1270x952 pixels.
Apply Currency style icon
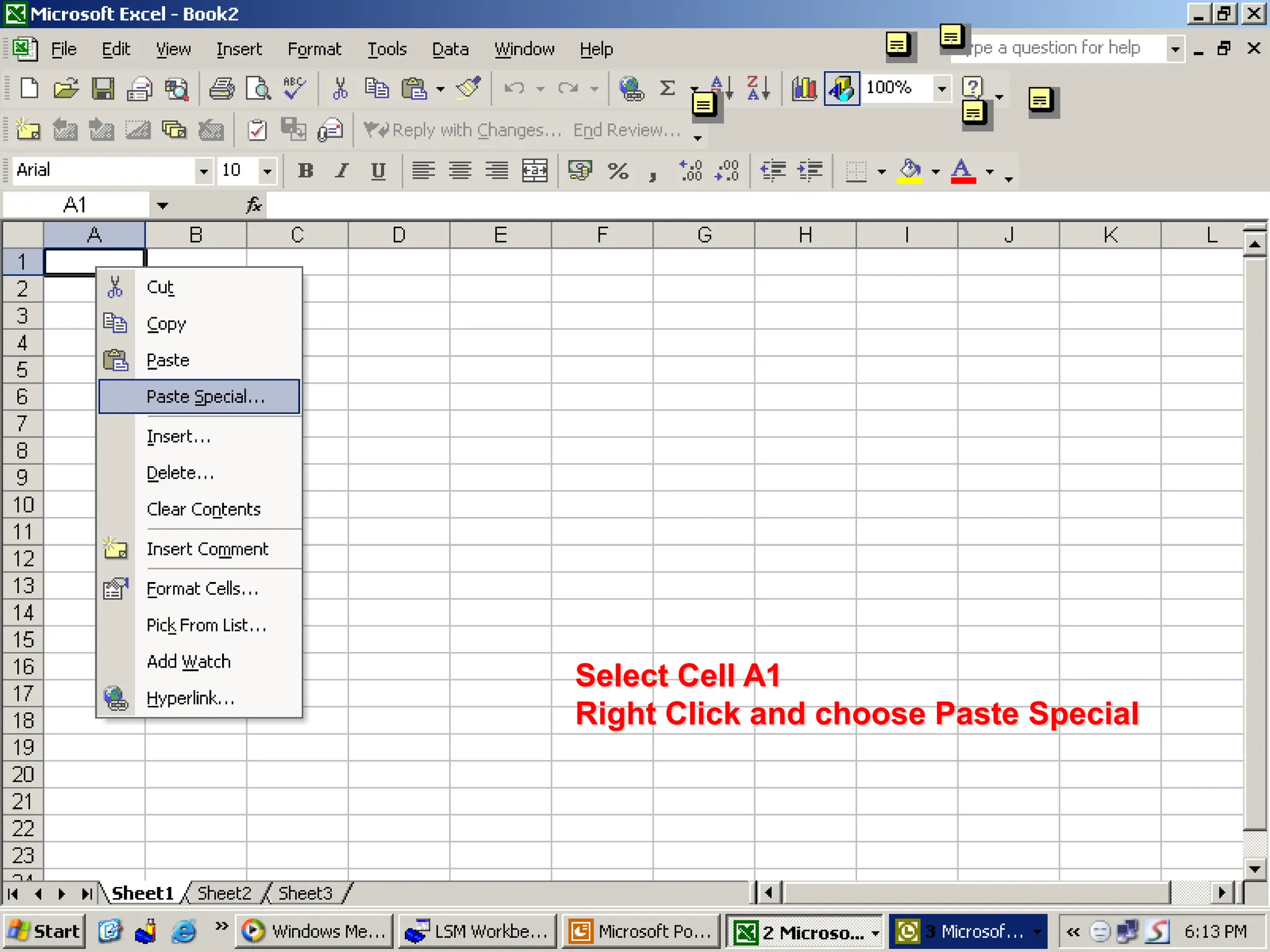(580, 170)
